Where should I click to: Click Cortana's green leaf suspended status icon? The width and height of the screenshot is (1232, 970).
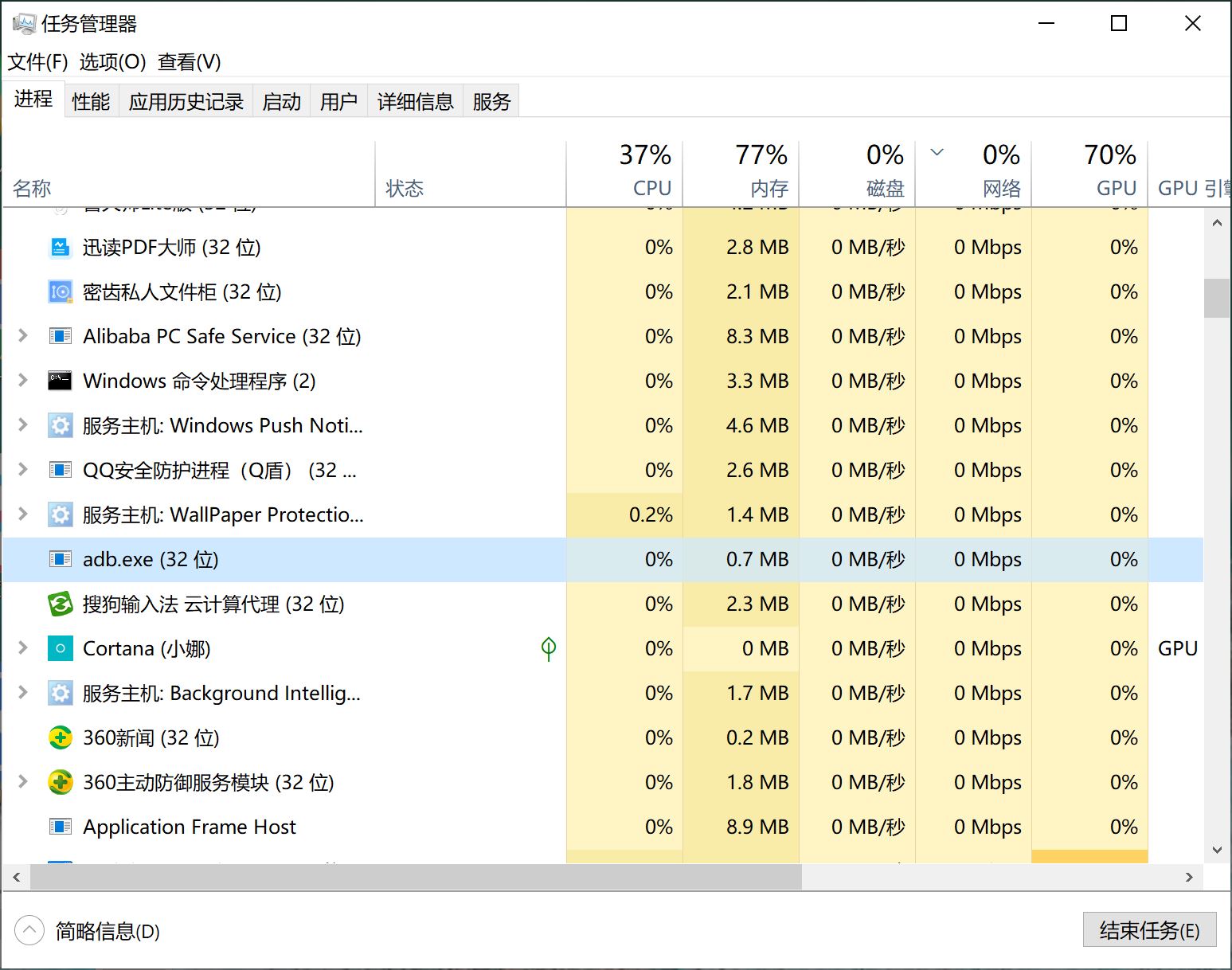coord(549,649)
